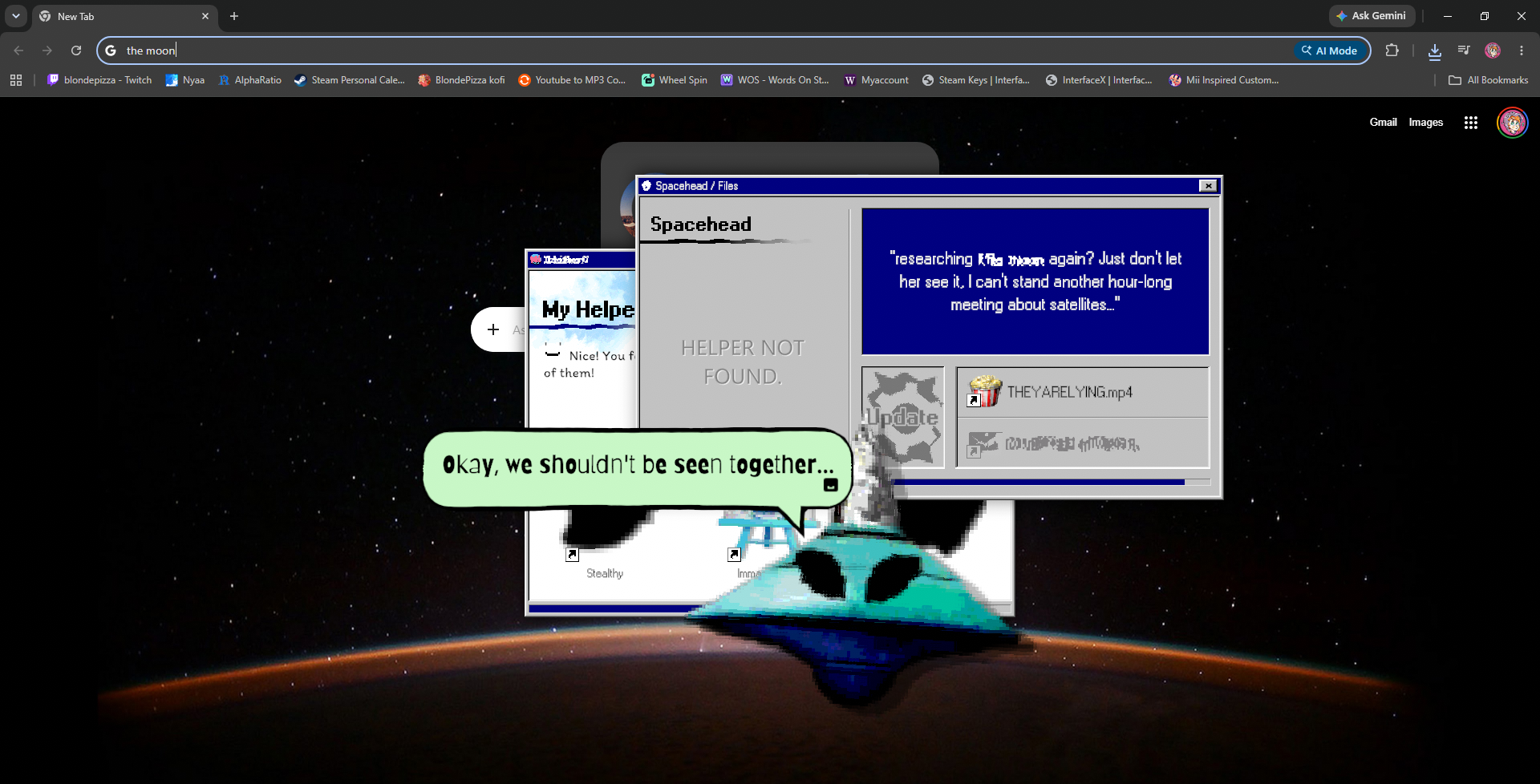The width and height of the screenshot is (1540, 784).
Task: Open the InterfaceX bookmark
Action: tap(1099, 80)
